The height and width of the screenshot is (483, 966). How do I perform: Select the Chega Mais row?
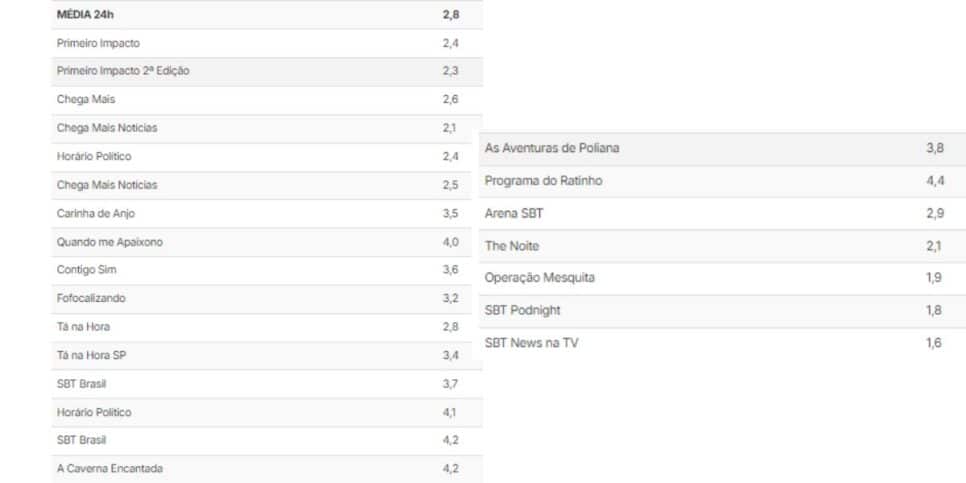point(267,100)
